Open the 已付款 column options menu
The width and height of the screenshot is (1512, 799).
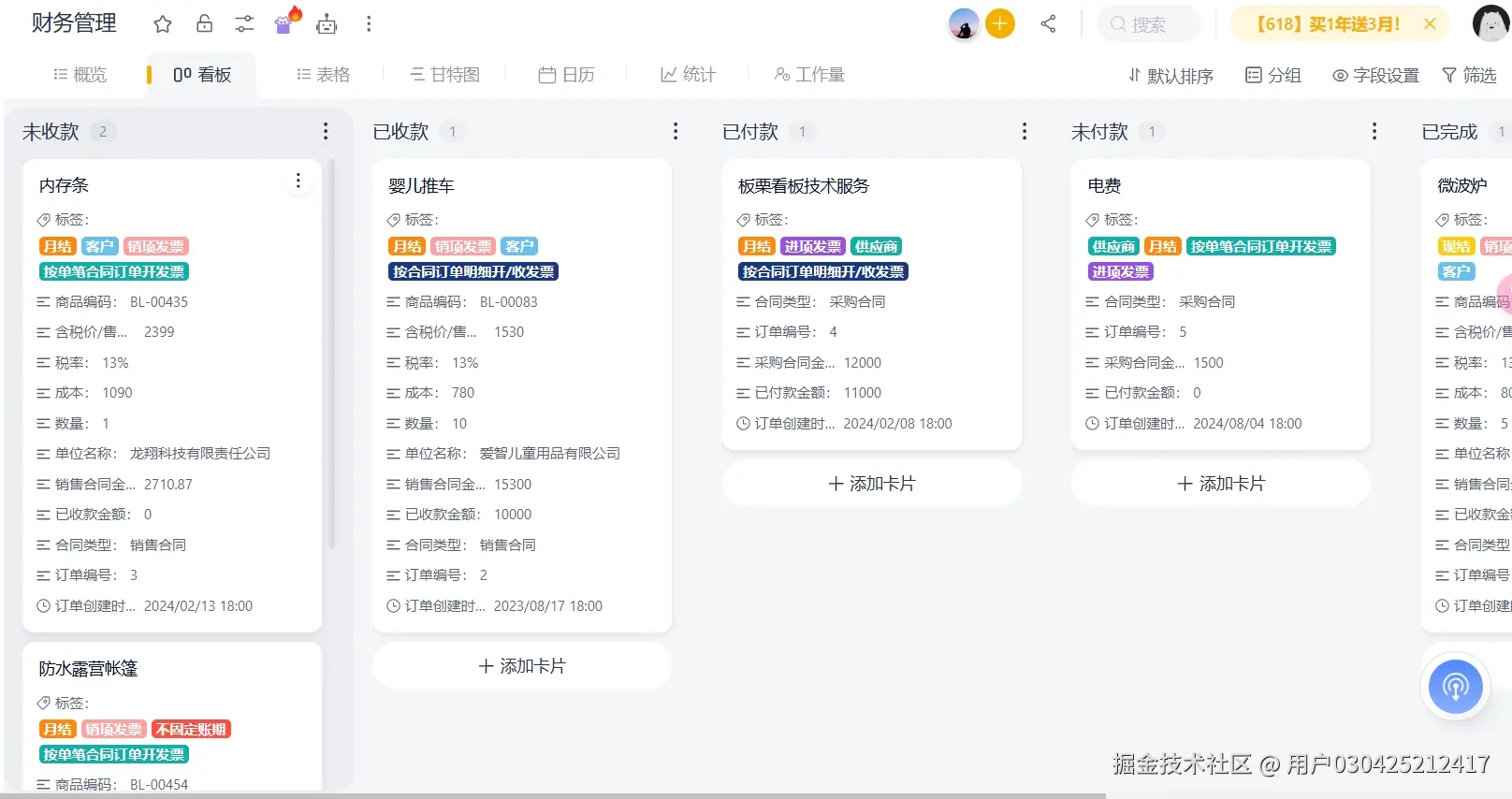pos(1025,132)
